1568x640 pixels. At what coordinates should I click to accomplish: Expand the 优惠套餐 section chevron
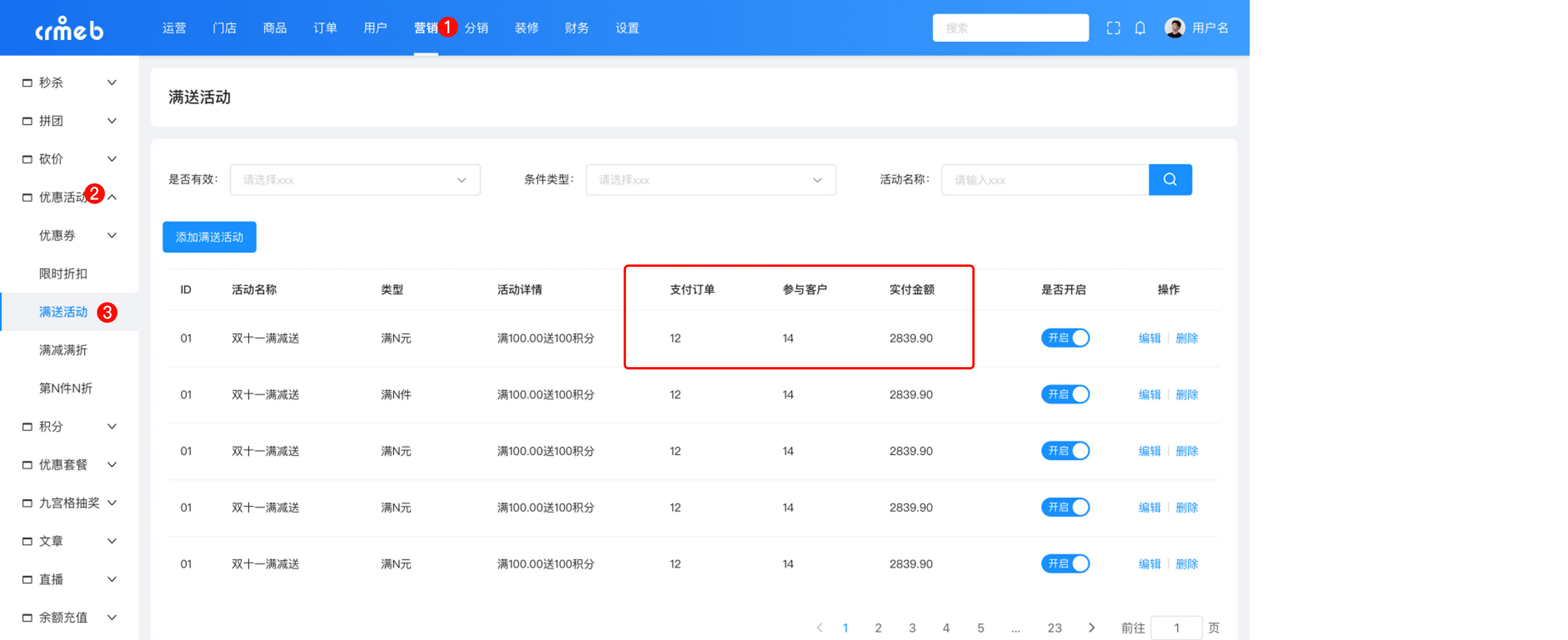pos(112,465)
